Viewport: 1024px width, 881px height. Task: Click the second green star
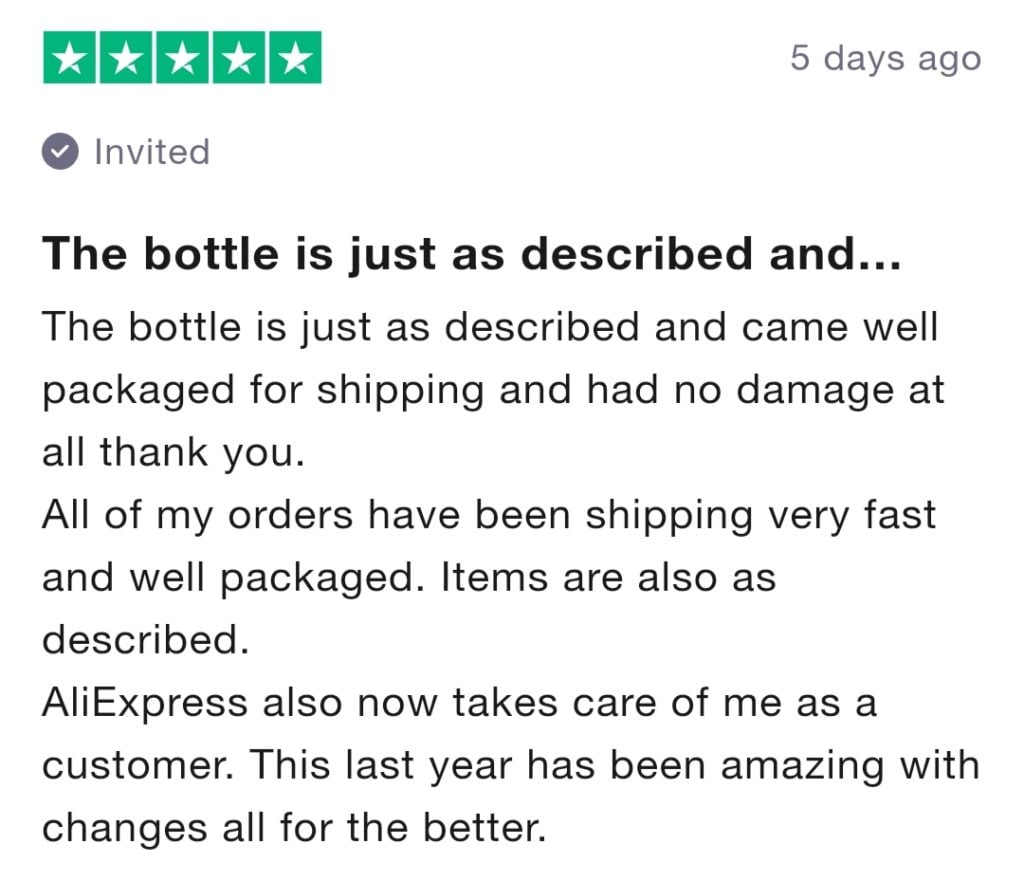[127, 57]
